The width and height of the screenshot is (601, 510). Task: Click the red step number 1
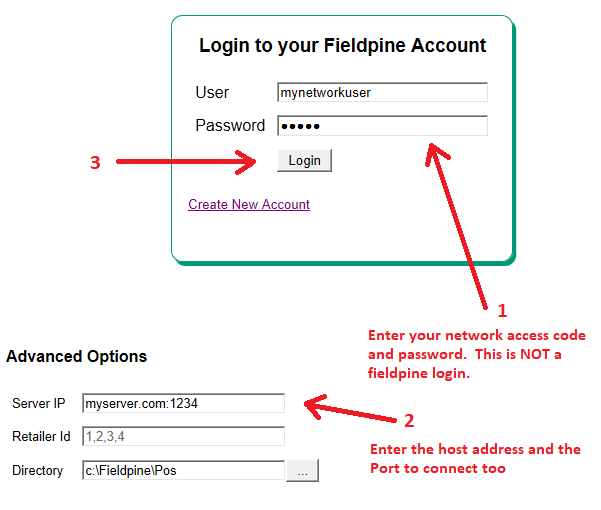pos(503,310)
